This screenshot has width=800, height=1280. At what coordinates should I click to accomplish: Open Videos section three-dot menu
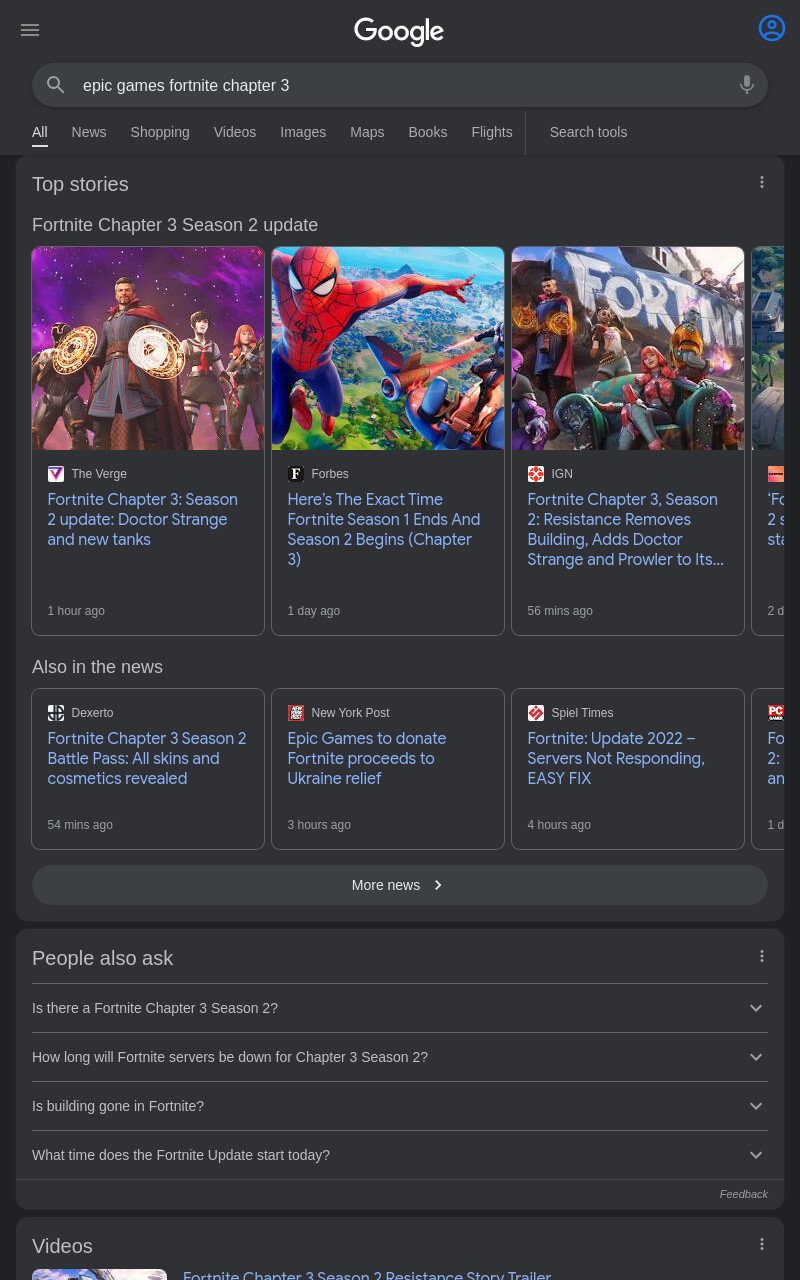(x=762, y=1244)
